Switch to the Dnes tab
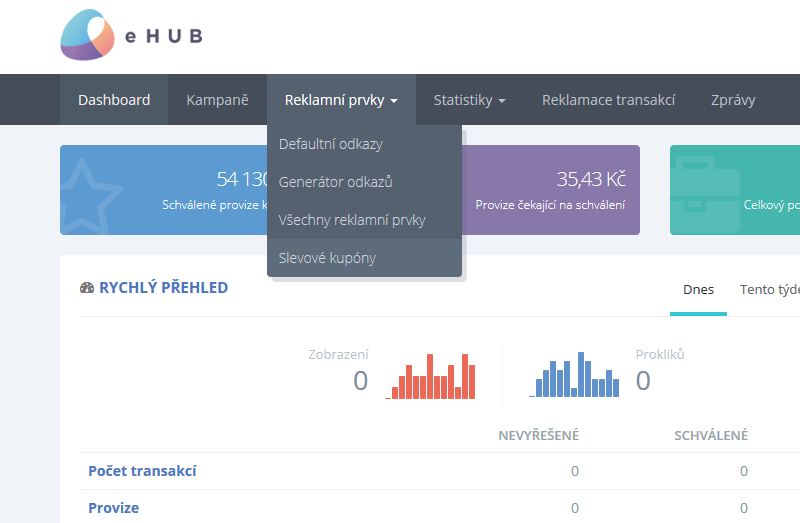Screen dimensions: 800x523 click(x=698, y=290)
